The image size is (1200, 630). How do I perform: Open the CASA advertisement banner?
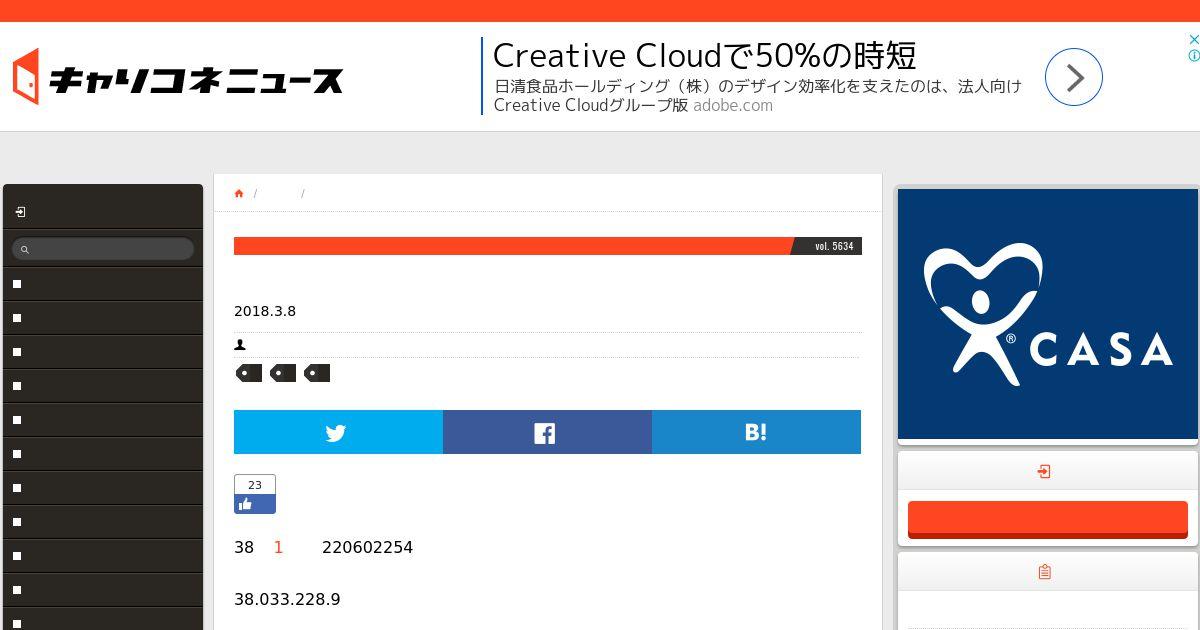(1047, 314)
